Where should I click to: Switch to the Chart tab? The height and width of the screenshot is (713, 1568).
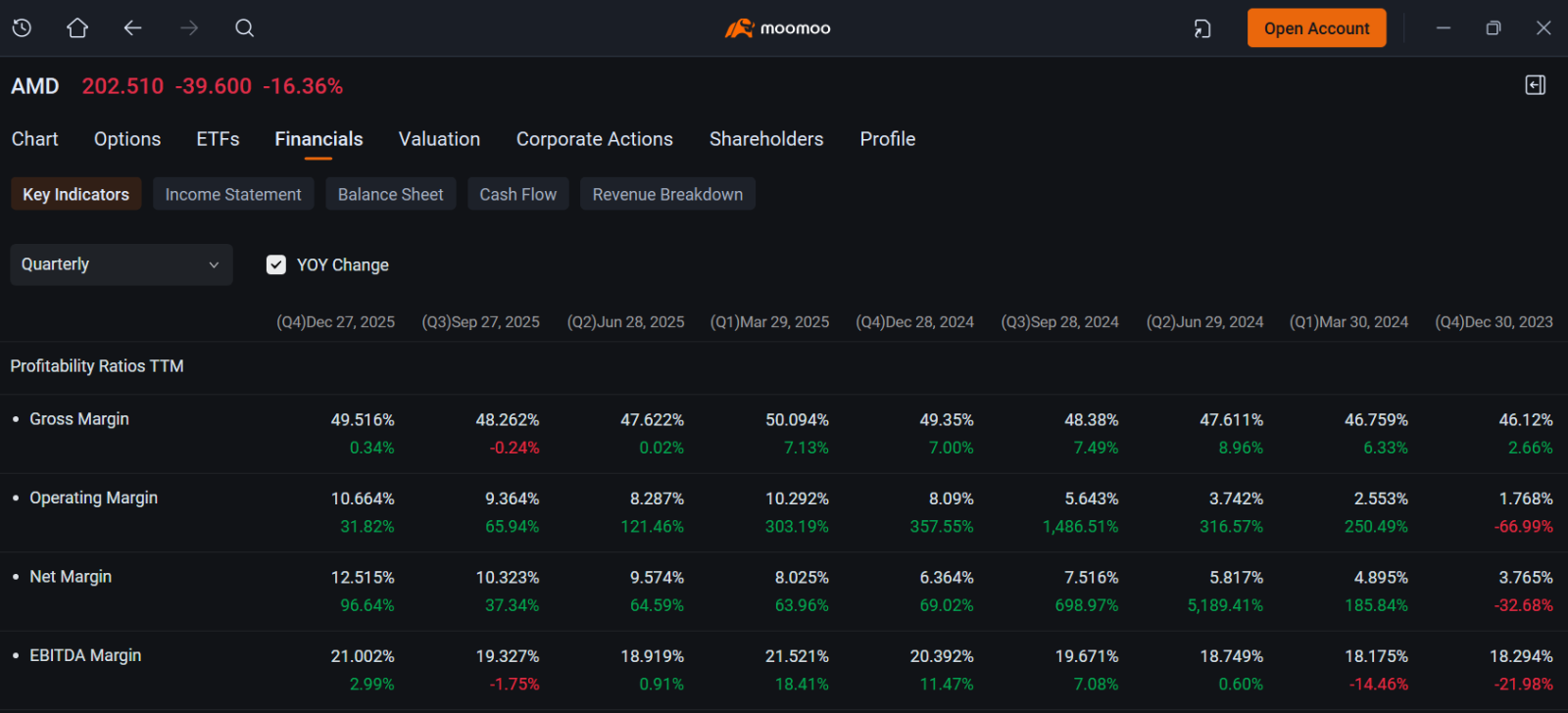(35, 139)
